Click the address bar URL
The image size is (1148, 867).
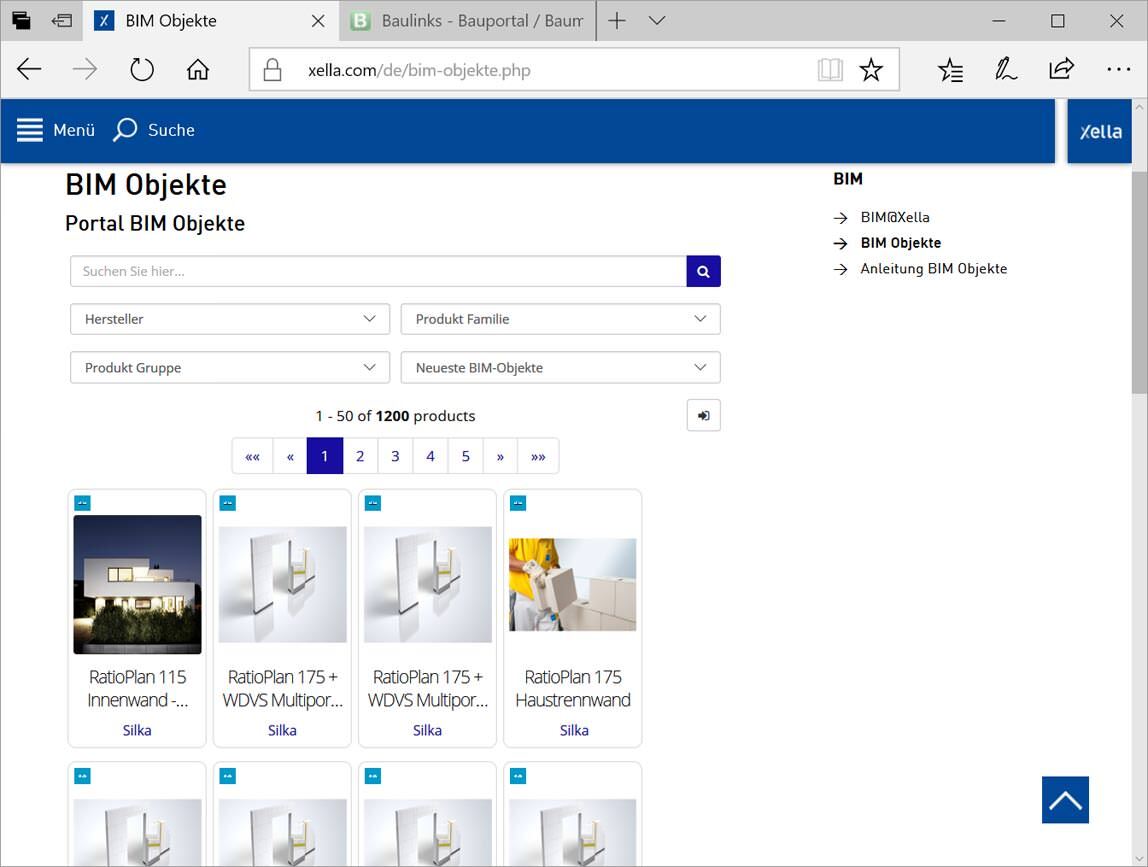click(419, 70)
